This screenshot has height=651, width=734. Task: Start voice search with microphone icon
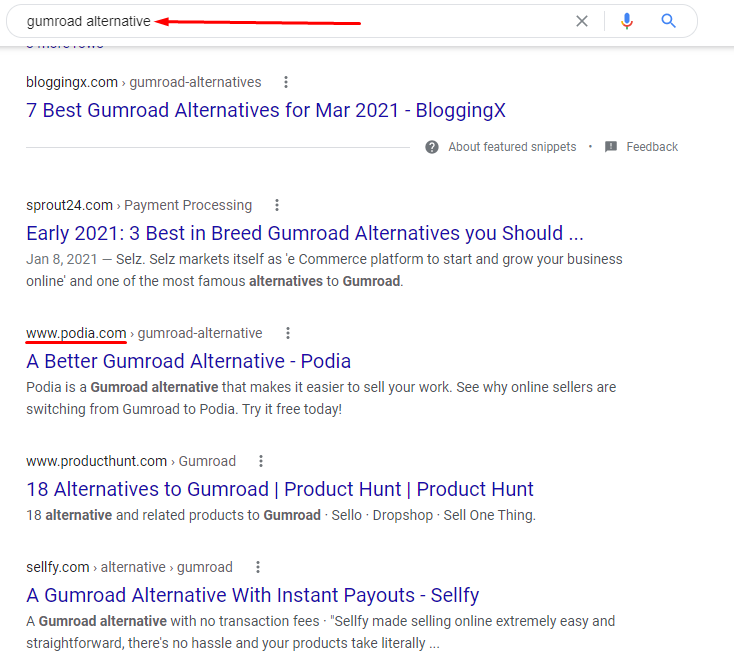[x=627, y=21]
